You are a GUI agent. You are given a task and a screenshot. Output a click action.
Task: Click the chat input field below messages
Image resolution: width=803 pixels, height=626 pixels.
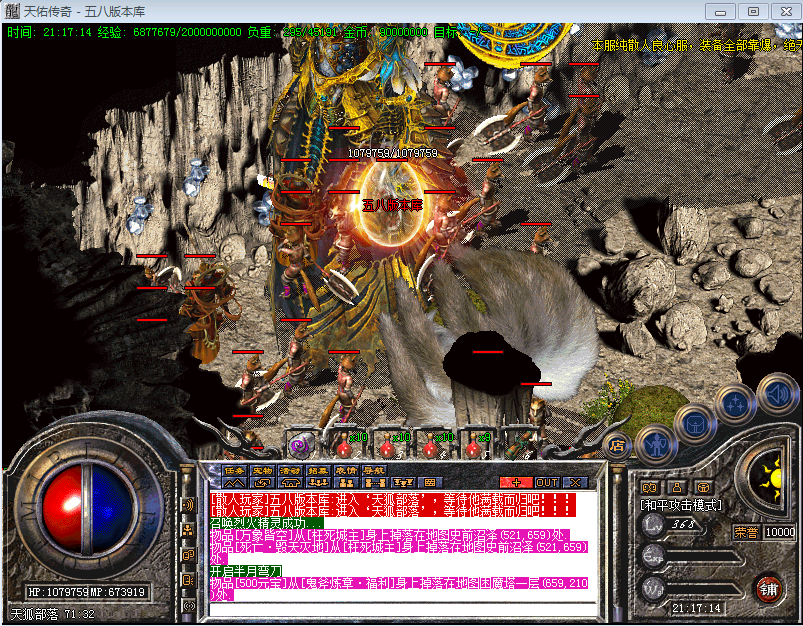pyautogui.click(x=404, y=610)
